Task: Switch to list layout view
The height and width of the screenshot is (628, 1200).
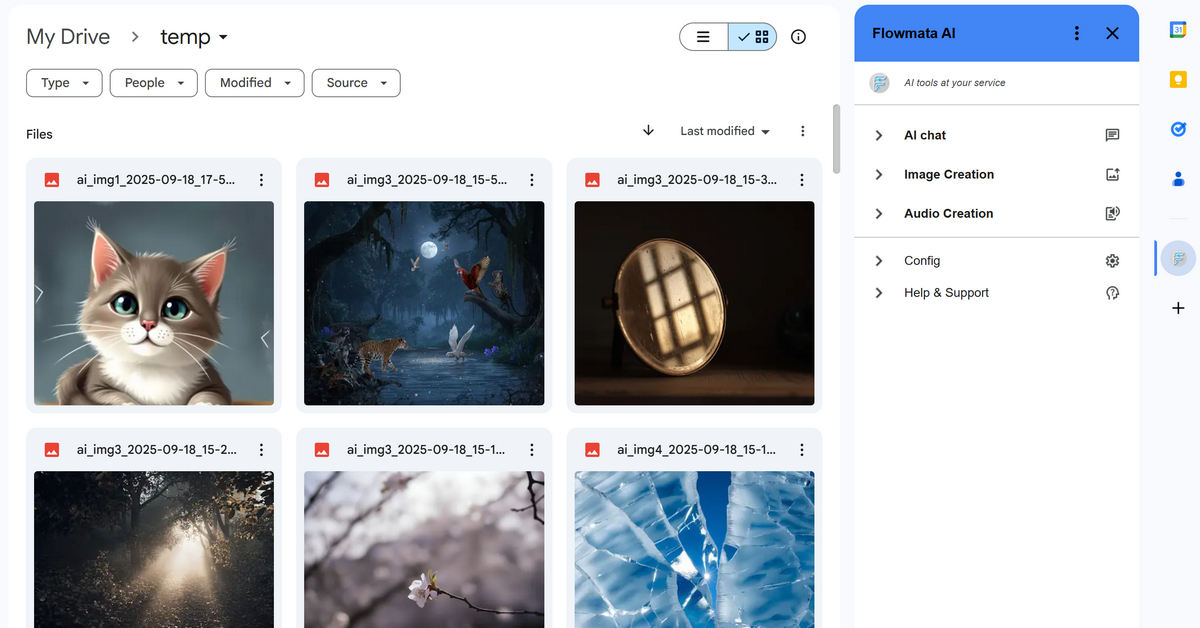Action: click(x=704, y=37)
